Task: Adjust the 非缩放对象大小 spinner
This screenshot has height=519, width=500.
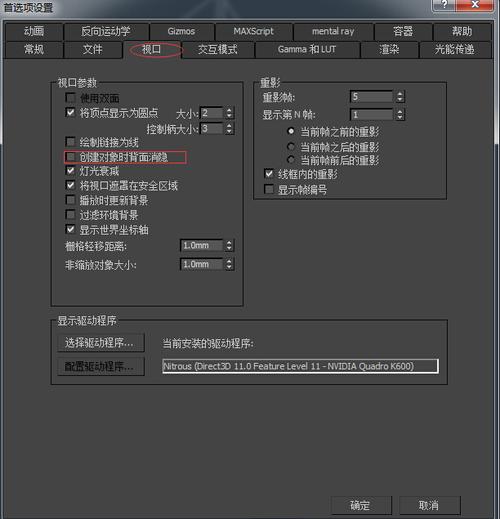Action: (x=229, y=264)
